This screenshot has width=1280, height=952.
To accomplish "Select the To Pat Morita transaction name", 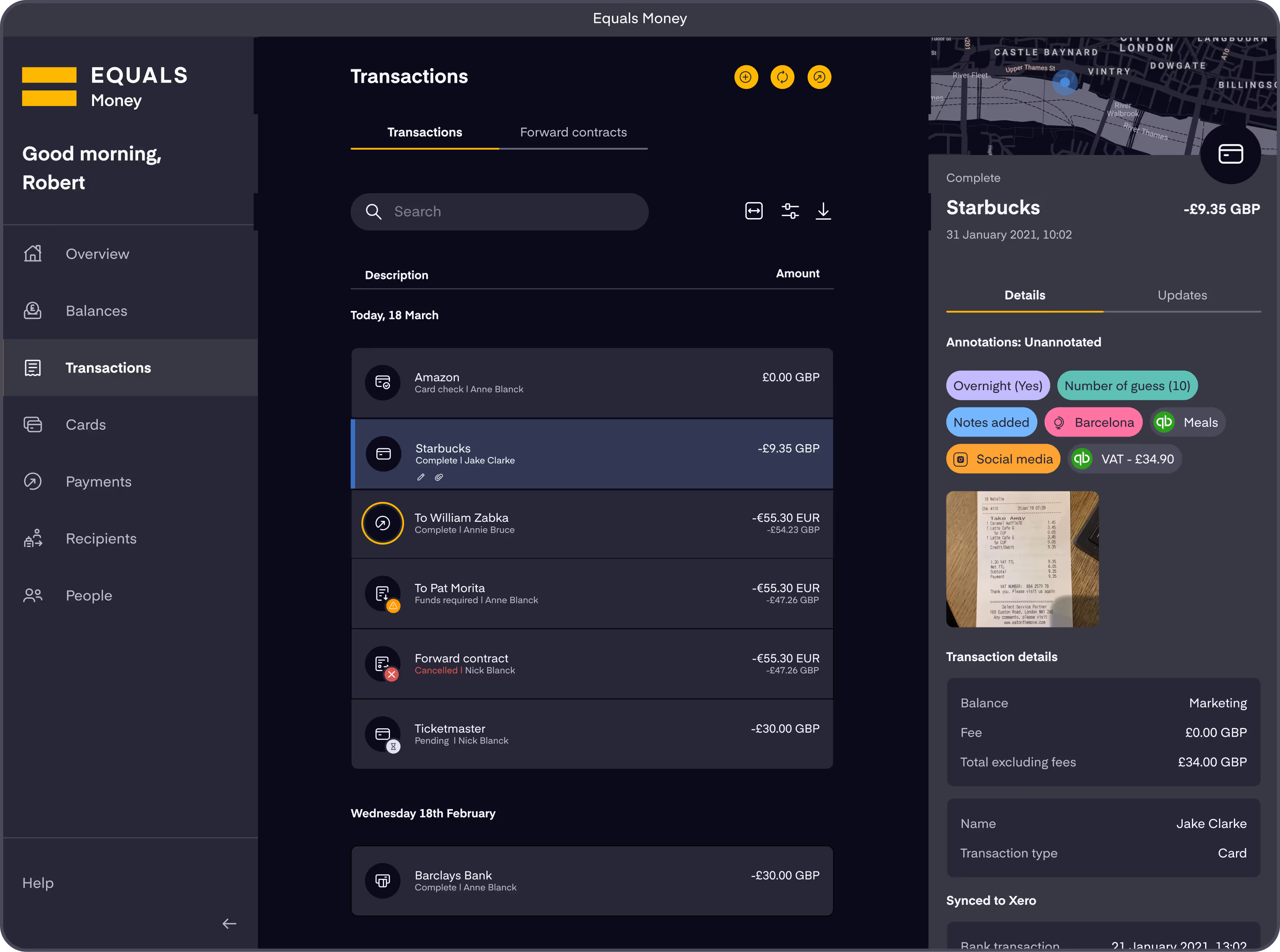I will 450,588.
